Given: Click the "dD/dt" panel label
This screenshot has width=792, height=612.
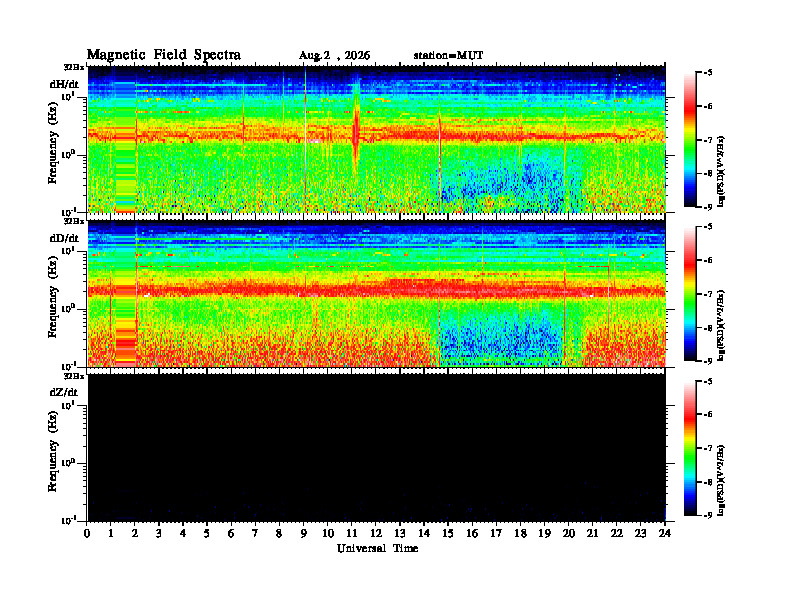Looking at the screenshot, I should click(x=64, y=238).
